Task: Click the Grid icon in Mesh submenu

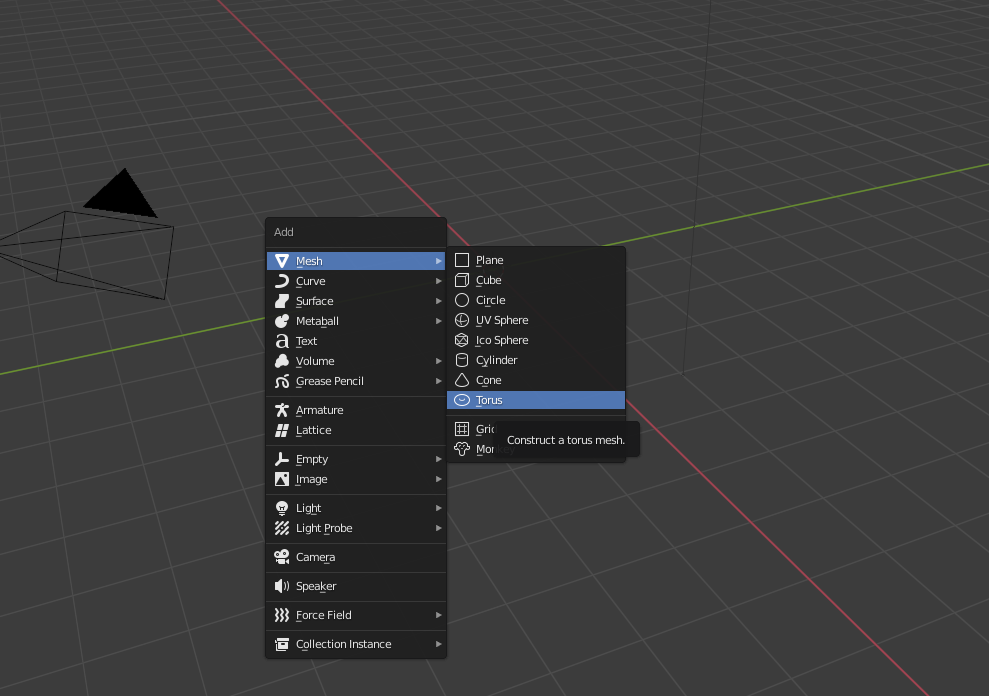Action: (x=462, y=429)
